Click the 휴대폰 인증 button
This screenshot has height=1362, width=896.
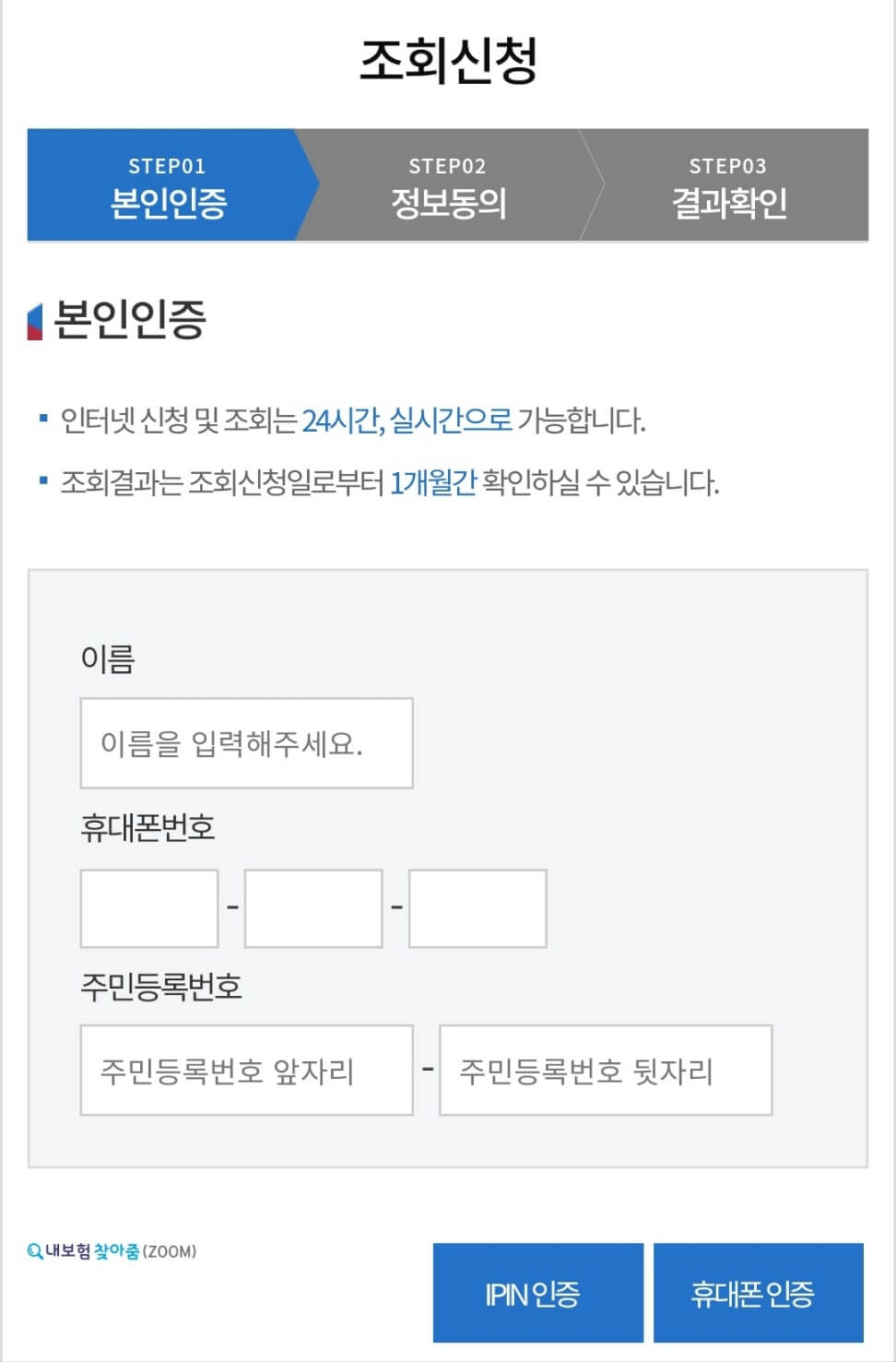(760, 1292)
